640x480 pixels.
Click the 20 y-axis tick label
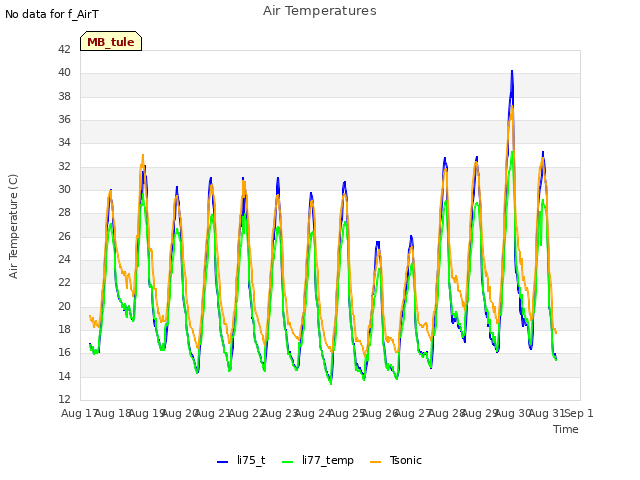(64, 306)
